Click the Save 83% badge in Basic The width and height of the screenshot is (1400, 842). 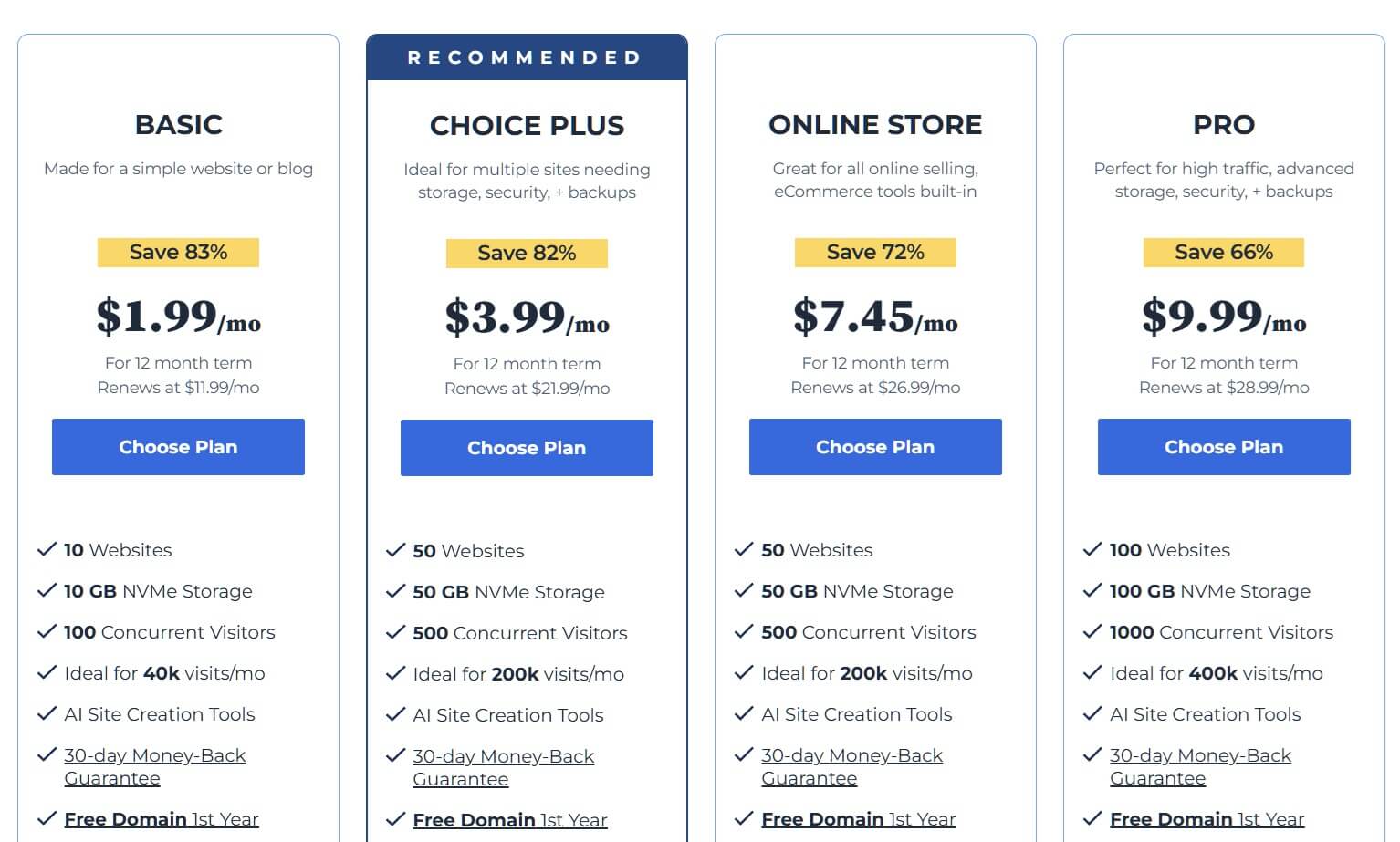point(178,252)
